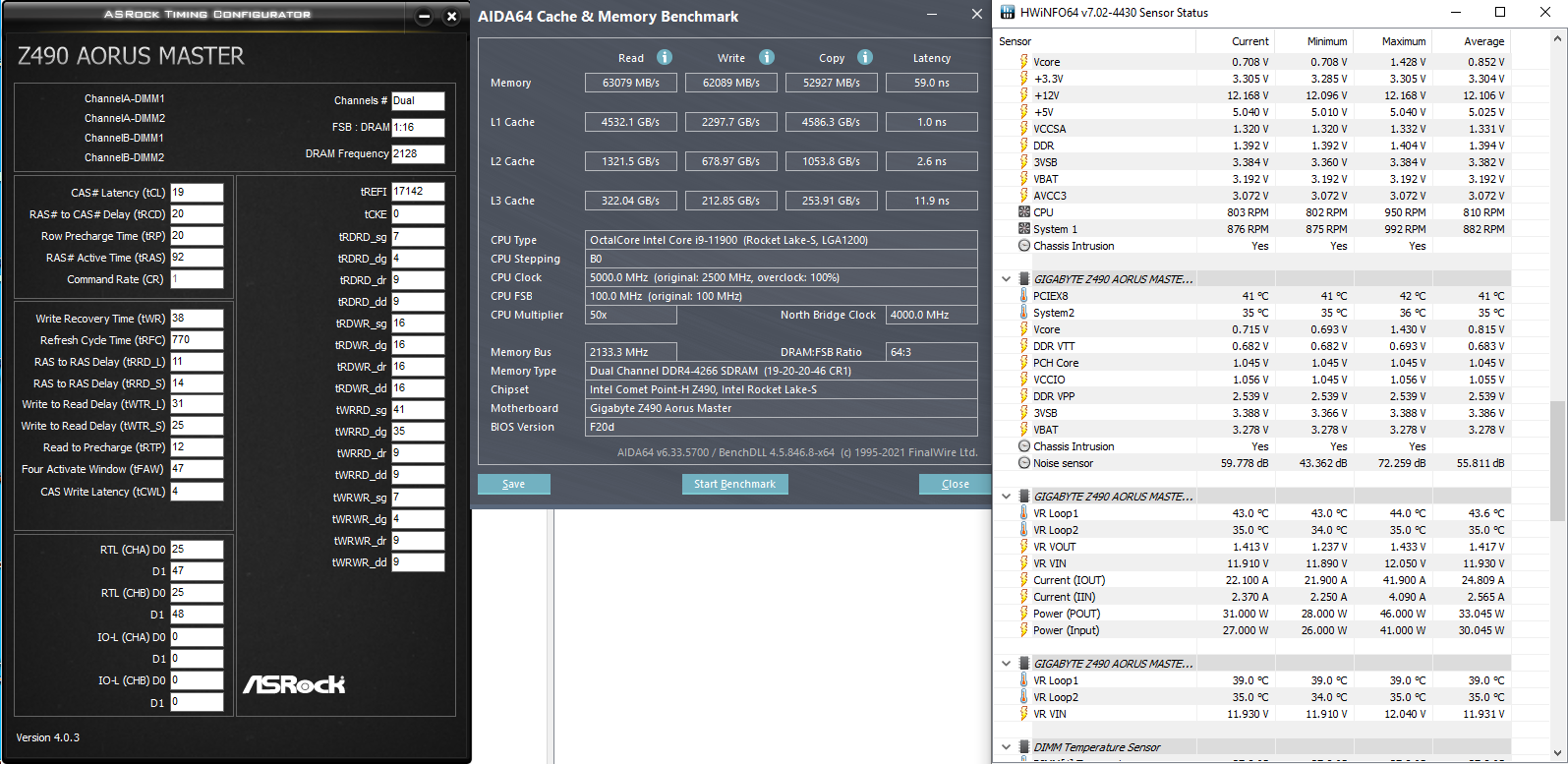Click the VCCIO voltage icon
This screenshot has width=1568, height=764.
[x=1024, y=380]
